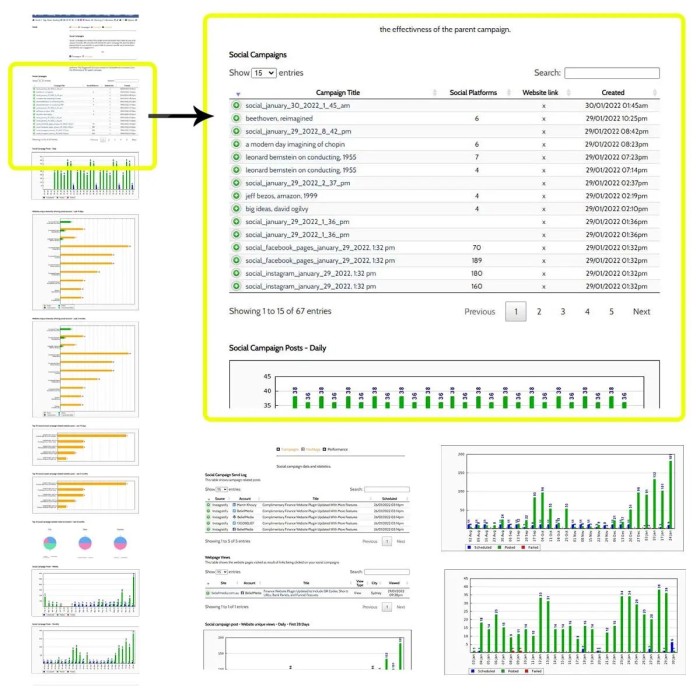The height and width of the screenshot is (700, 700).
Task: Click the Social Campaigns Search field
Action: (611, 73)
